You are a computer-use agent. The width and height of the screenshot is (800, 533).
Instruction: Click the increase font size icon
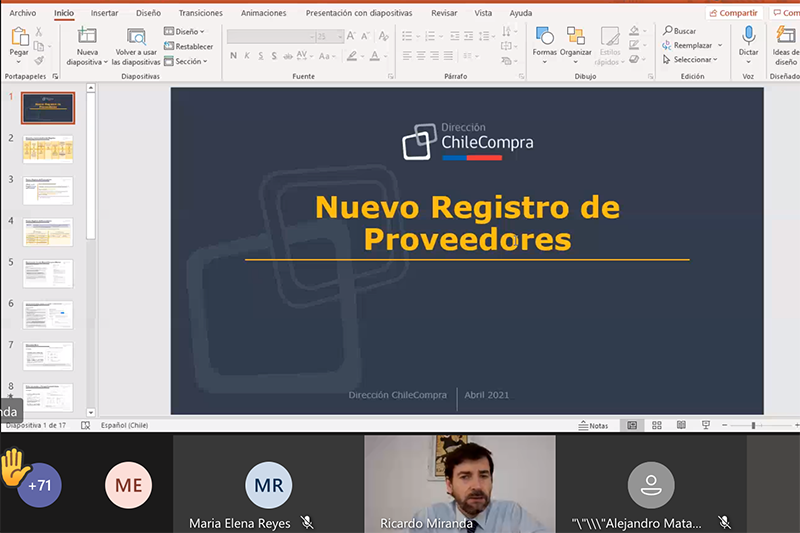pyautogui.click(x=351, y=36)
